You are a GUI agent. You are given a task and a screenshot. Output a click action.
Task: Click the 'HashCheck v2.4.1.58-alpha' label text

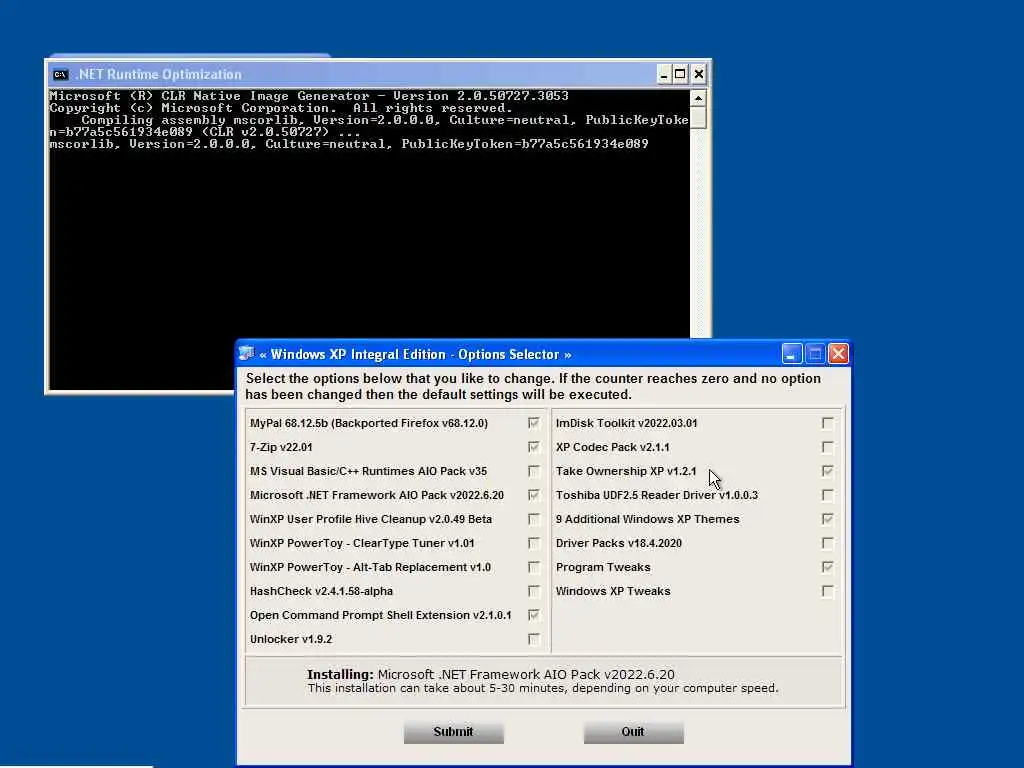point(321,591)
